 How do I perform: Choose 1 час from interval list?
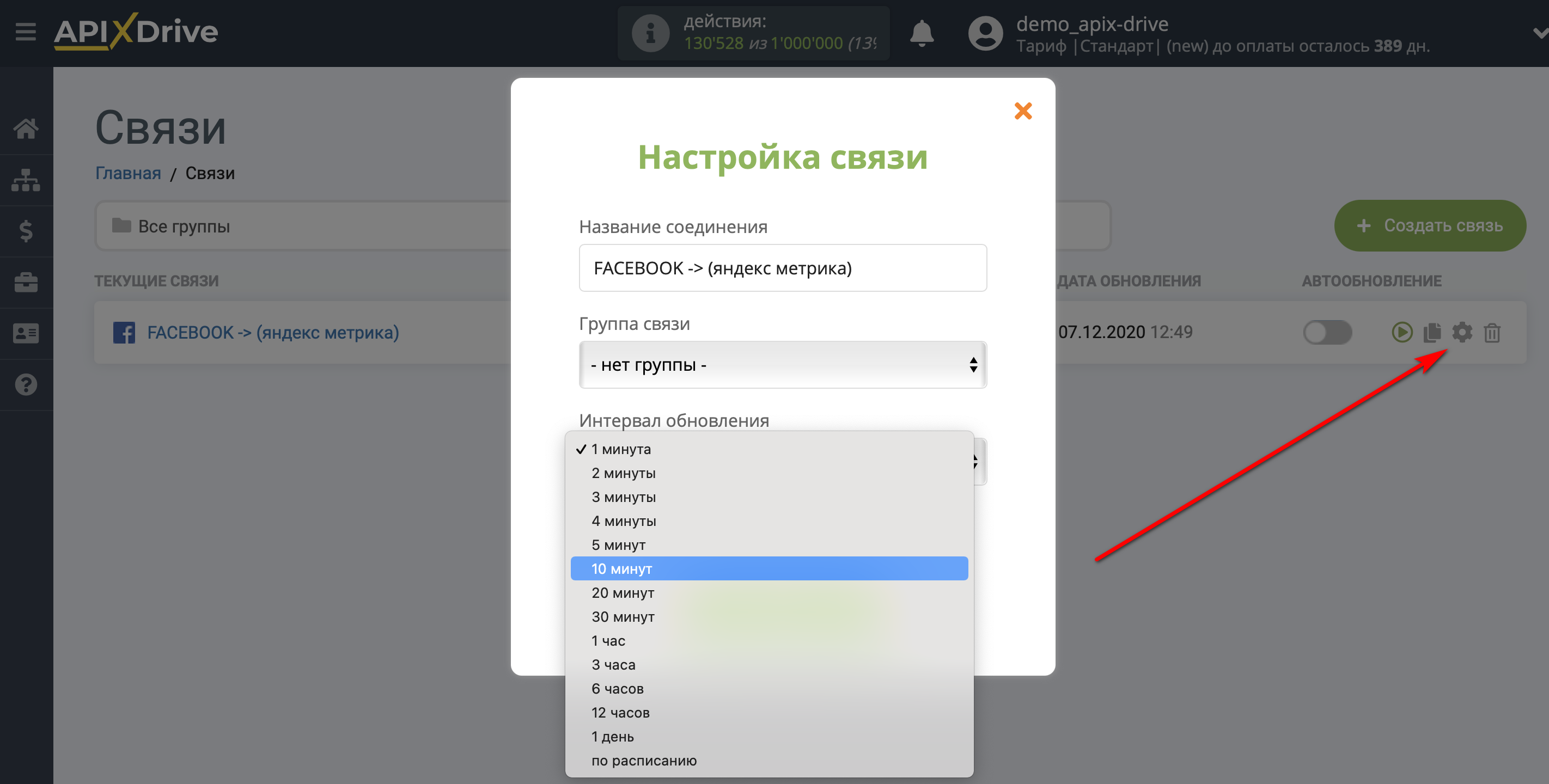pyautogui.click(x=769, y=641)
